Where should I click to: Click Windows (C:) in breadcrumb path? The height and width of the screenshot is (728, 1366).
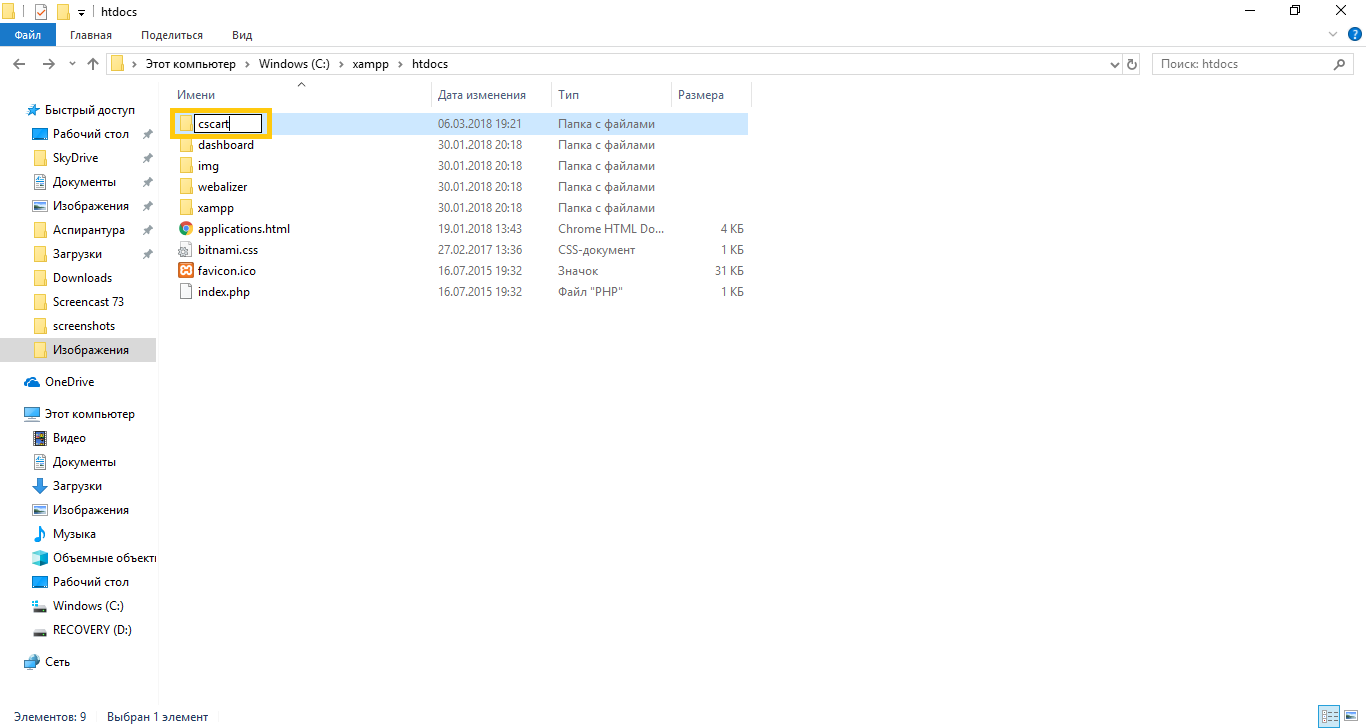[x=294, y=64]
